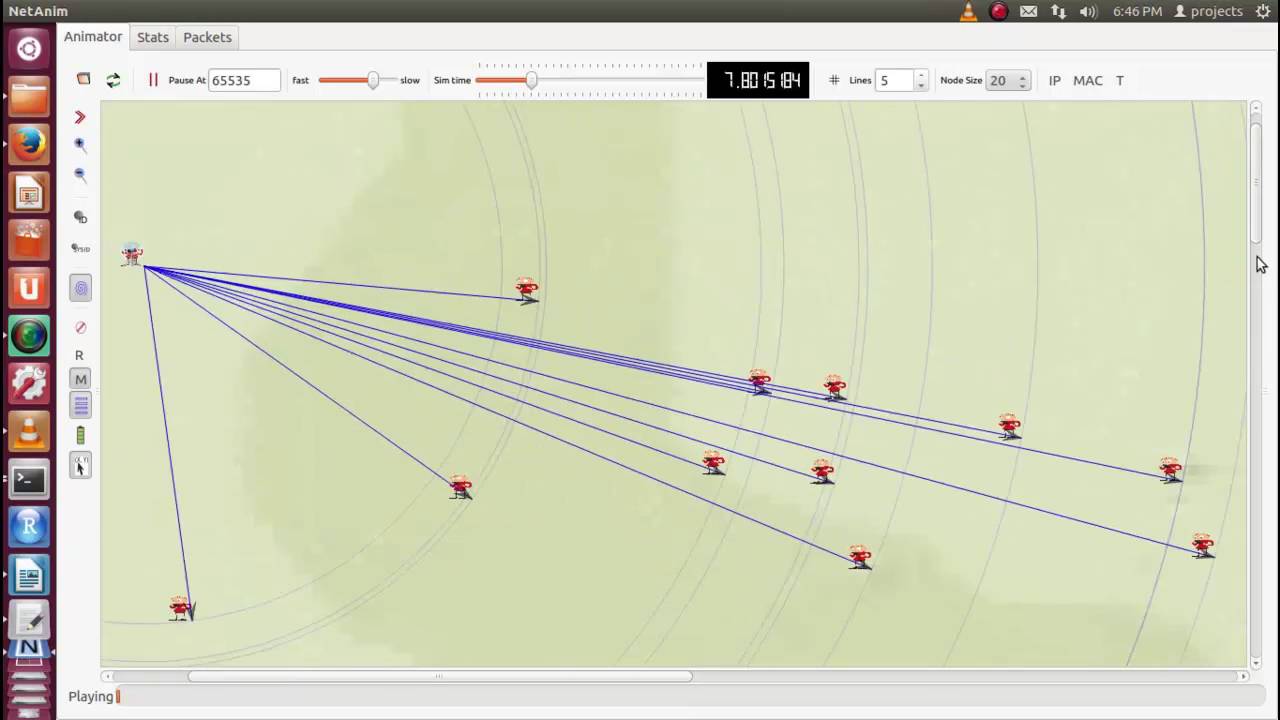Open LibreOffice Writer from launcher
Screen dimensions: 1280x720
point(29,577)
